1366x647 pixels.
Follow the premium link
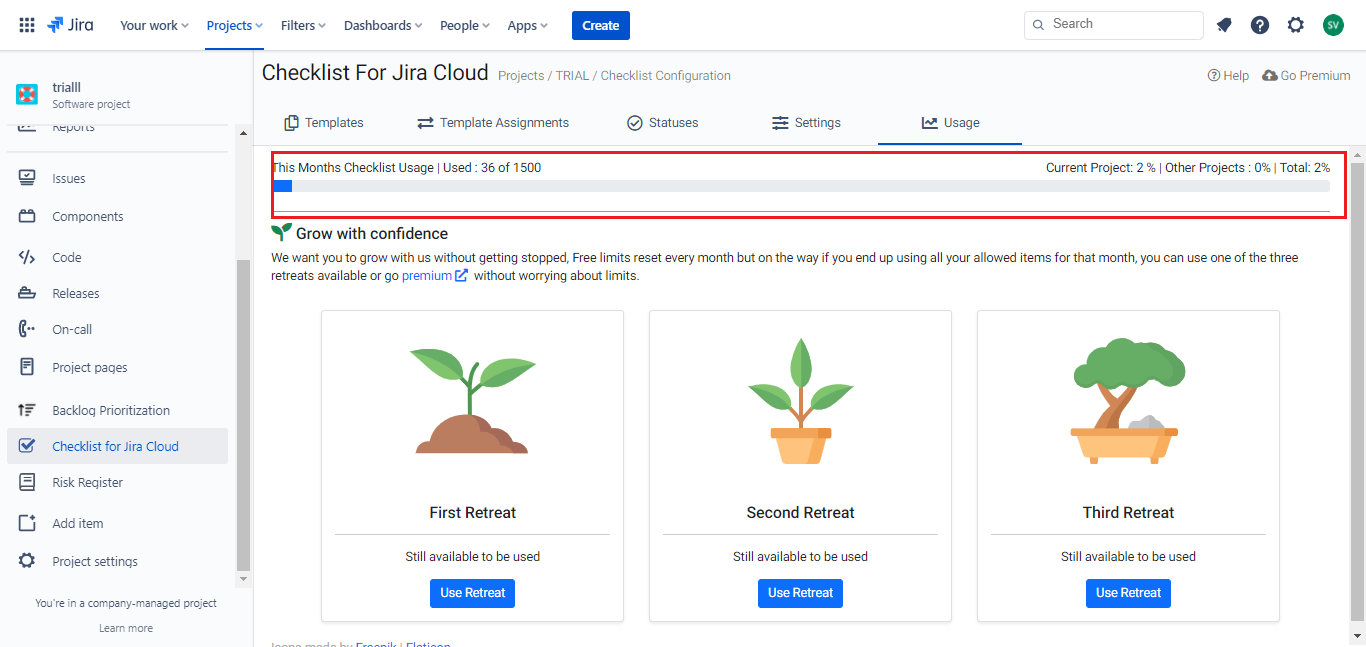(x=427, y=276)
